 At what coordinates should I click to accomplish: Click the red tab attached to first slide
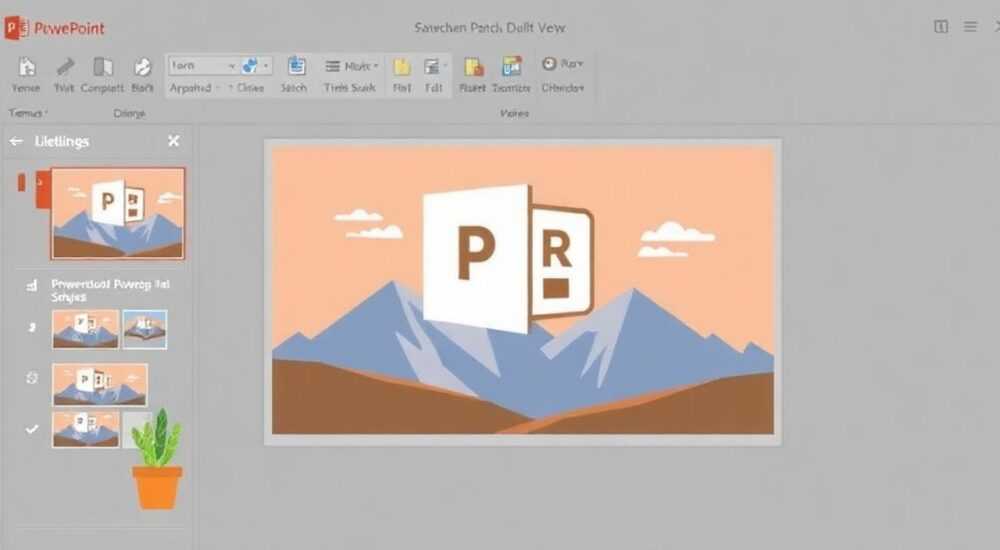coord(43,190)
